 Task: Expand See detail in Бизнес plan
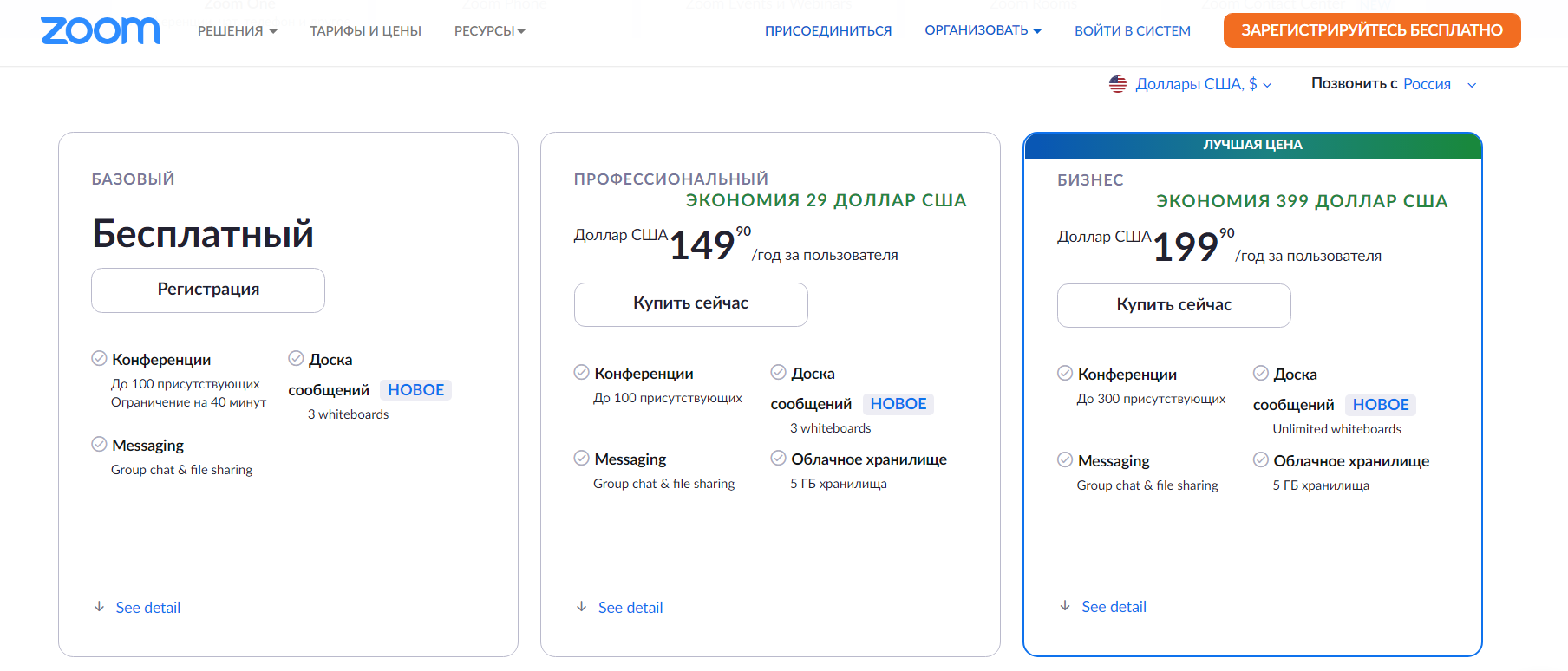coord(1114,607)
